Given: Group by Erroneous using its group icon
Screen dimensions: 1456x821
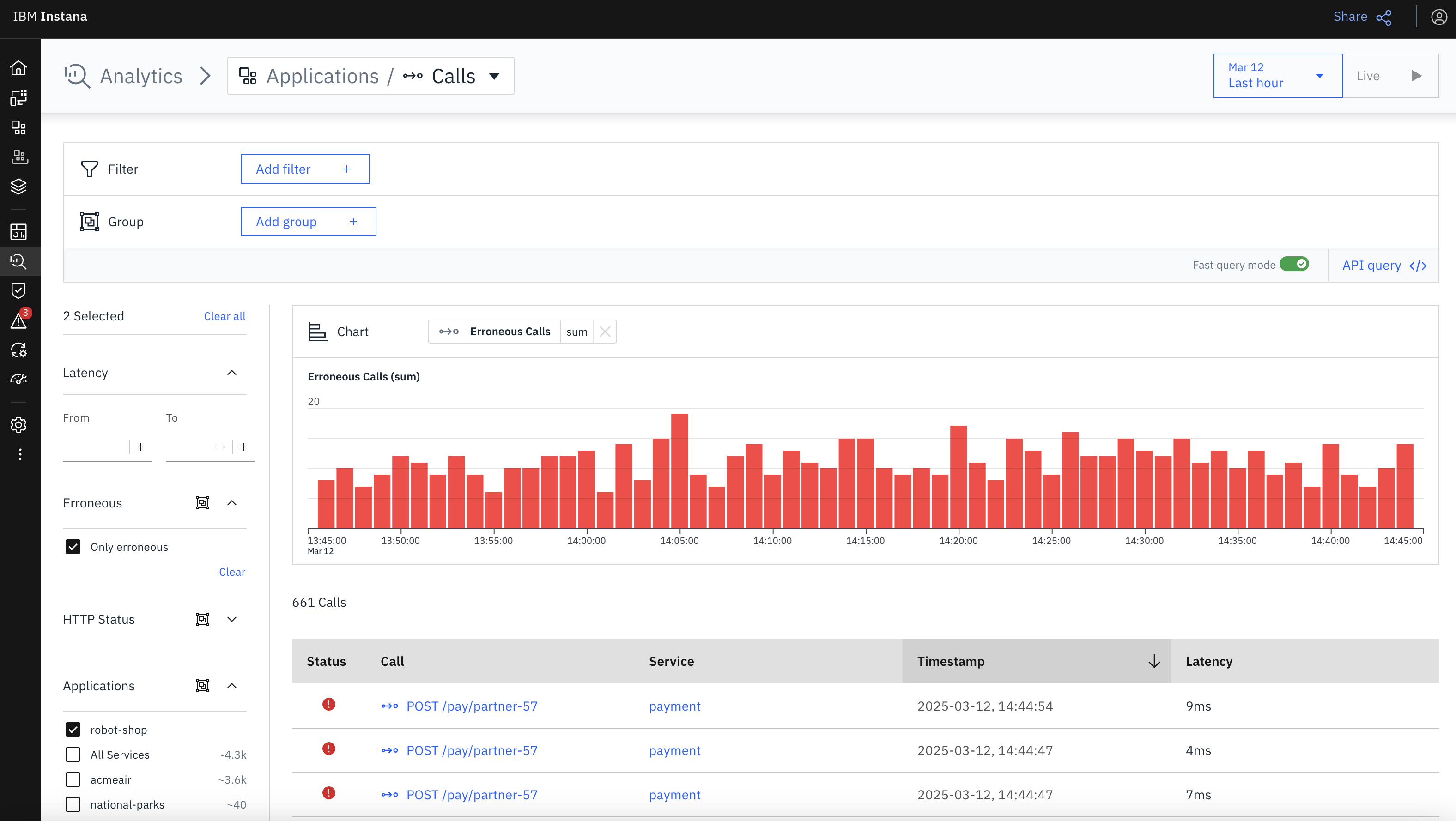Looking at the screenshot, I should [202, 503].
